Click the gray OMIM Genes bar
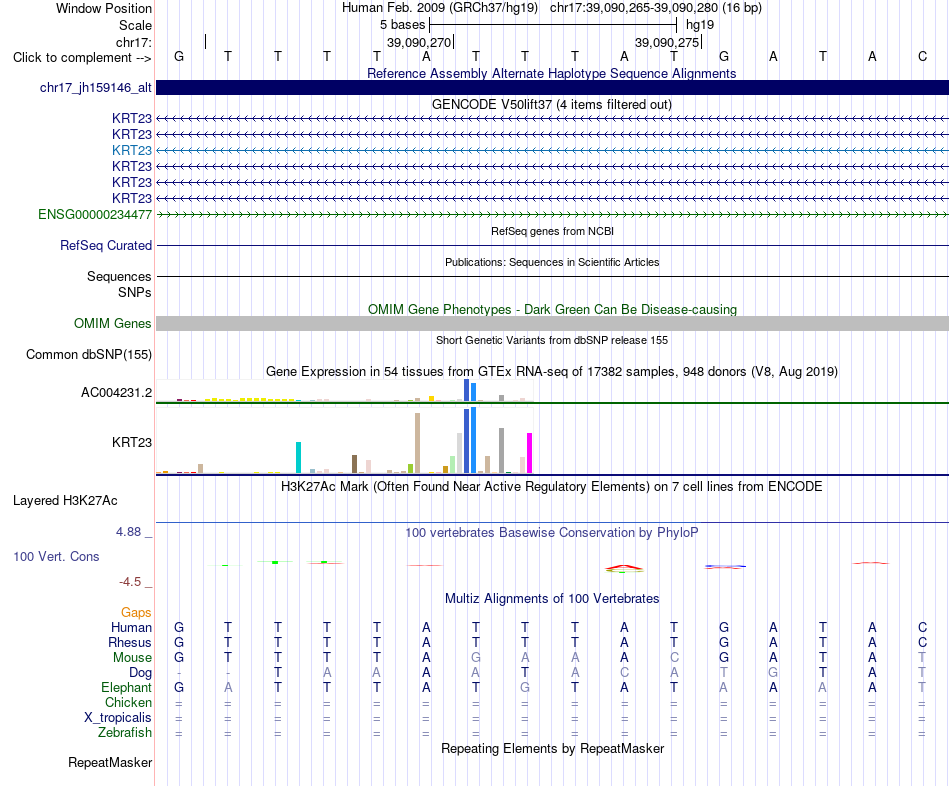The width and height of the screenshot is (950, 786). 552,324
